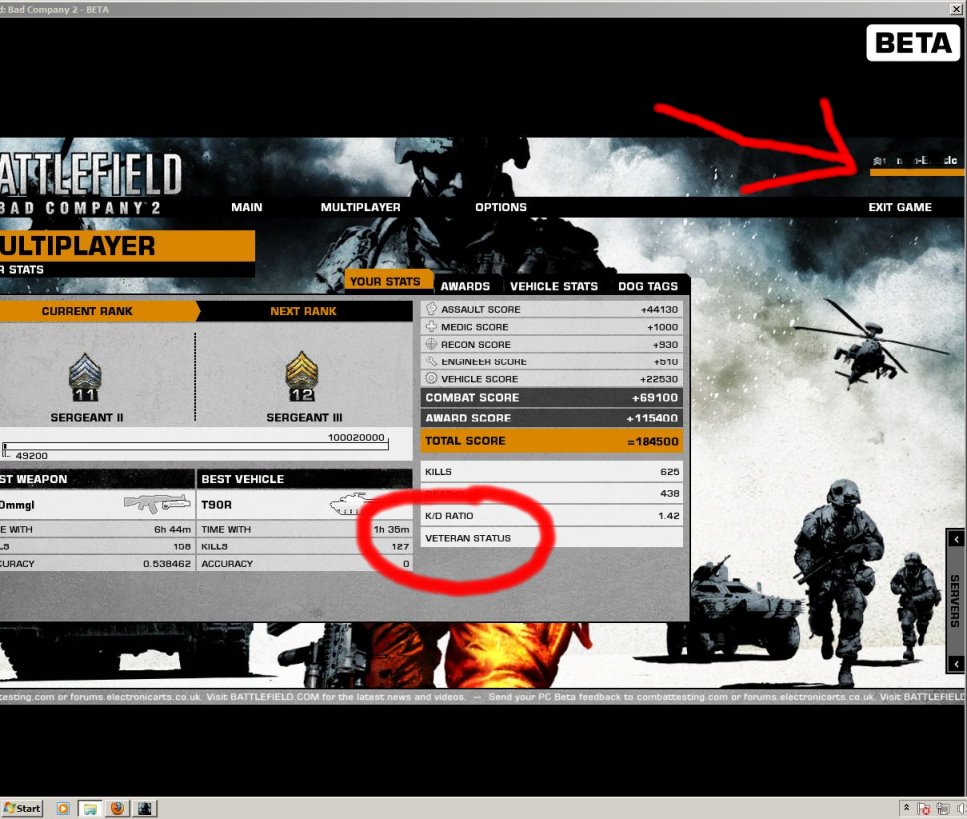Image resolution: width=967 pixels, height=819 pixels.
Task: Click the VETERAN STATUS row
Action: click(x=552, y=538)
